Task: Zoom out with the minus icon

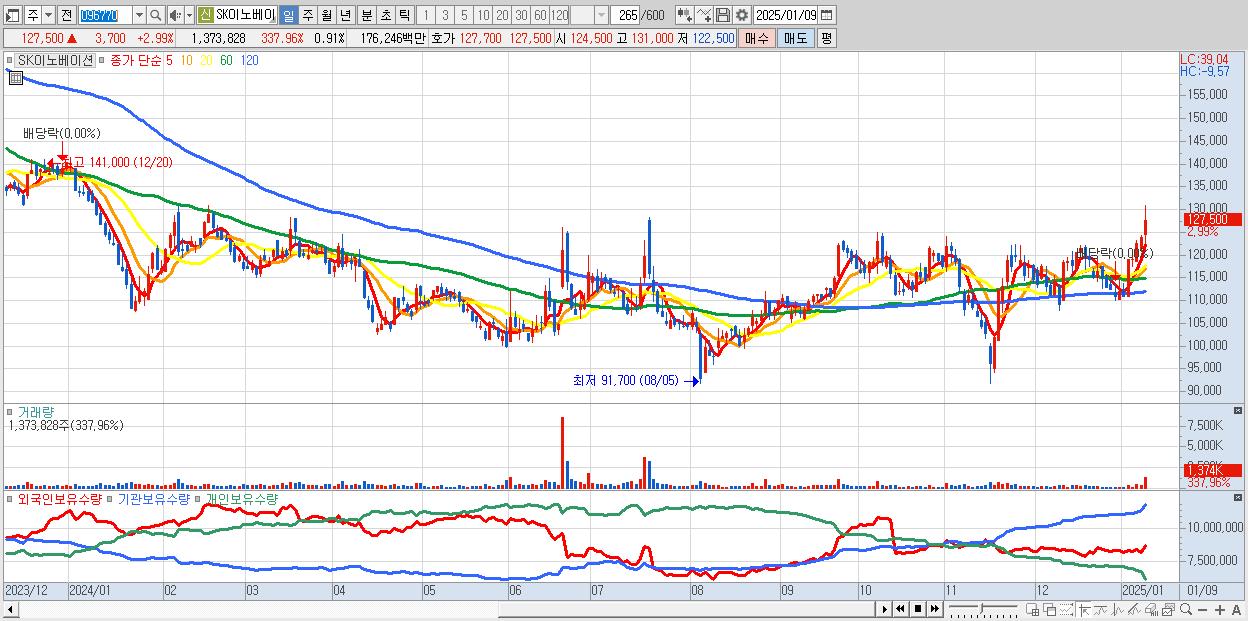Action: click(x=1202, y=610)
